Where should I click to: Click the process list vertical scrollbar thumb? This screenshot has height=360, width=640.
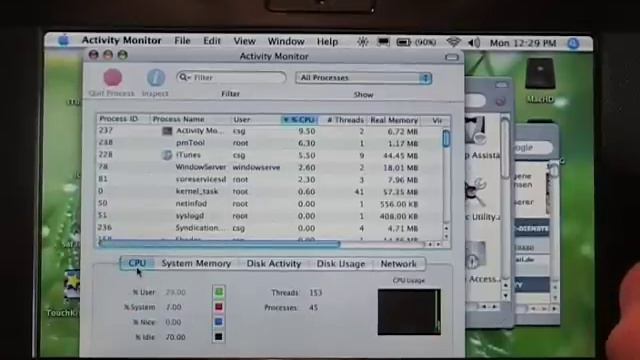[446, 138]
